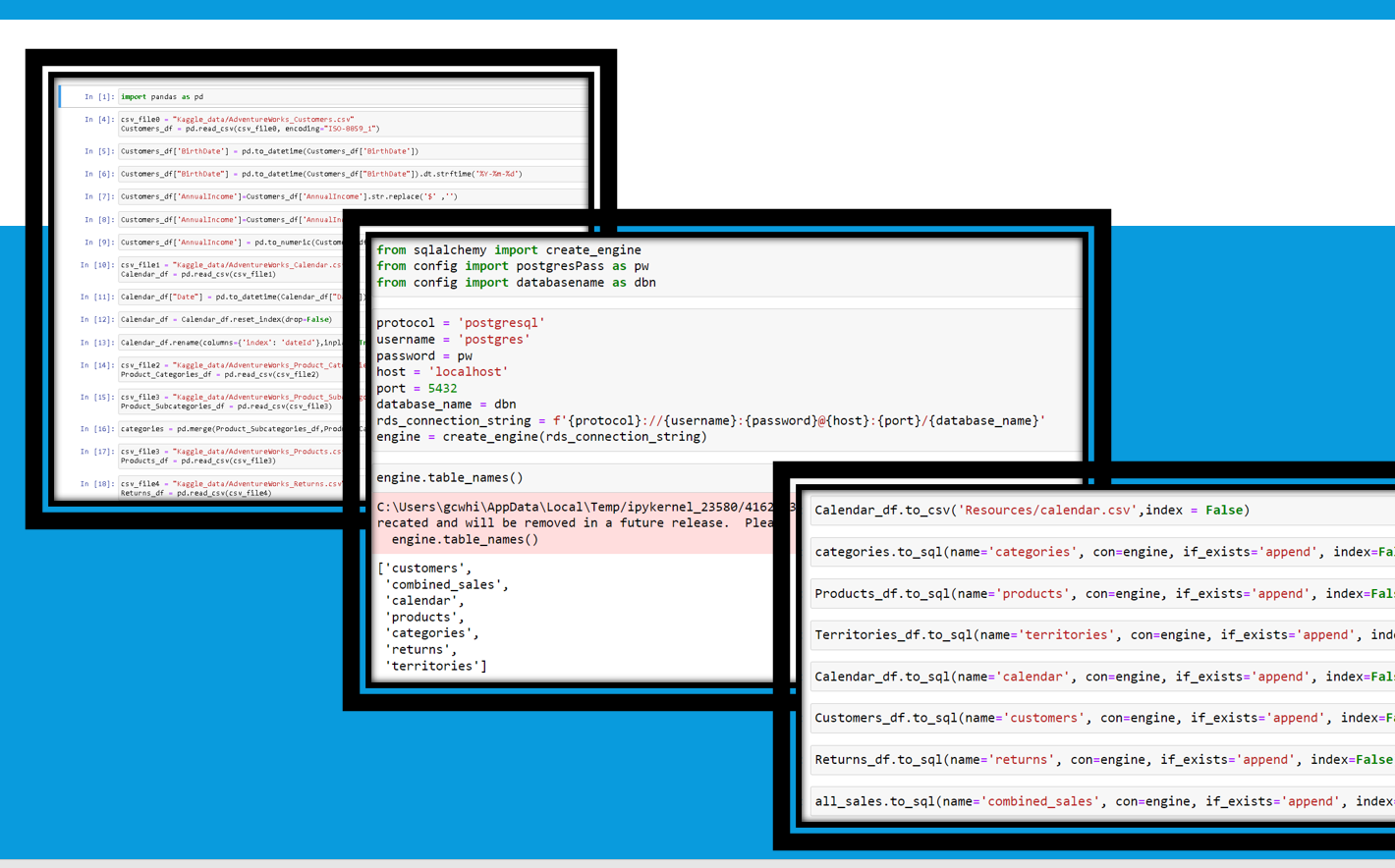Click the Customers_df.to_sql cell
The width and height of the screenshot is (1395, 868).
click(x=1101, y=718)
